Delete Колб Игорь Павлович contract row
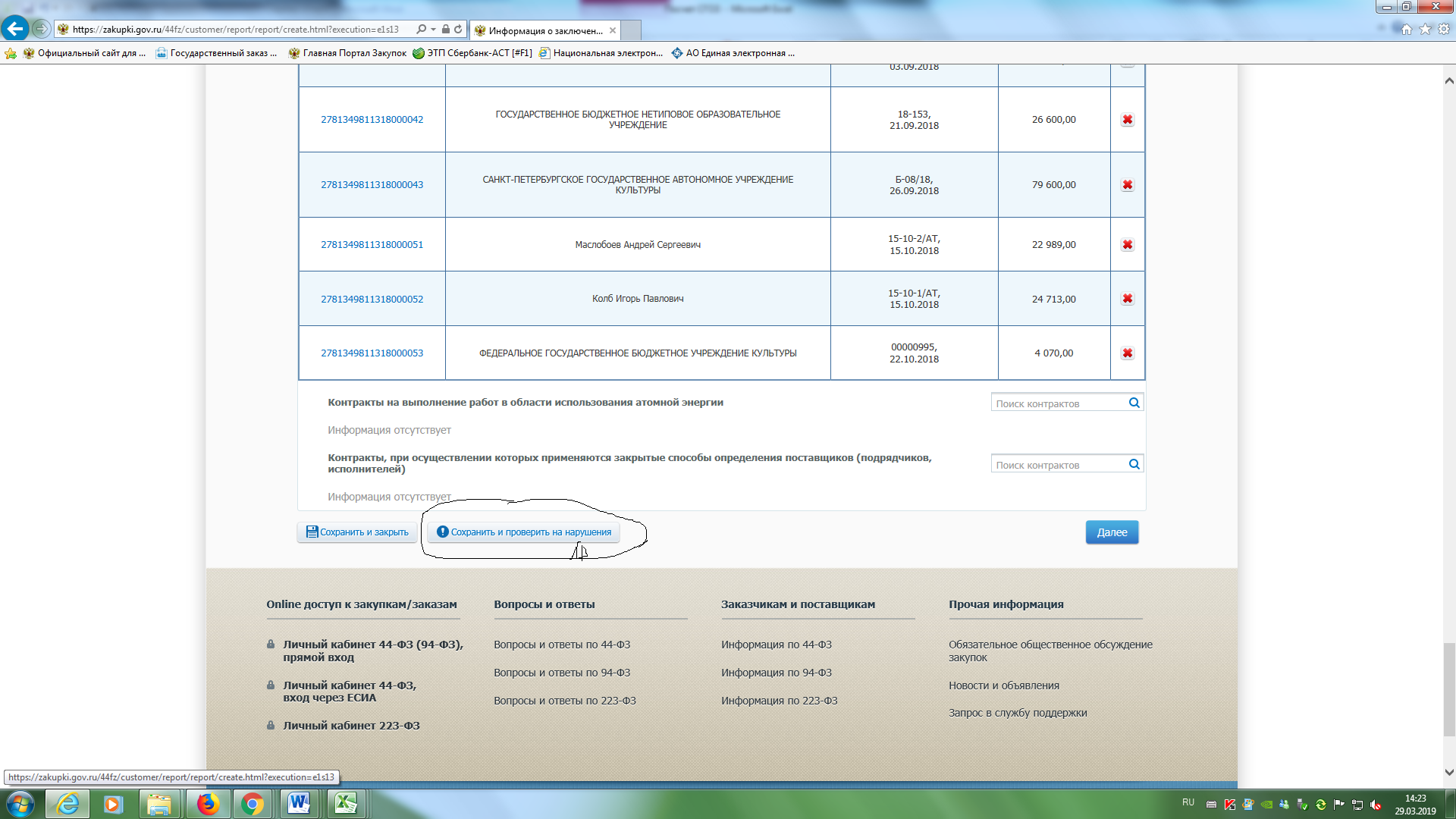Viewport: 1456px width, 819px height. [1127, 299]
